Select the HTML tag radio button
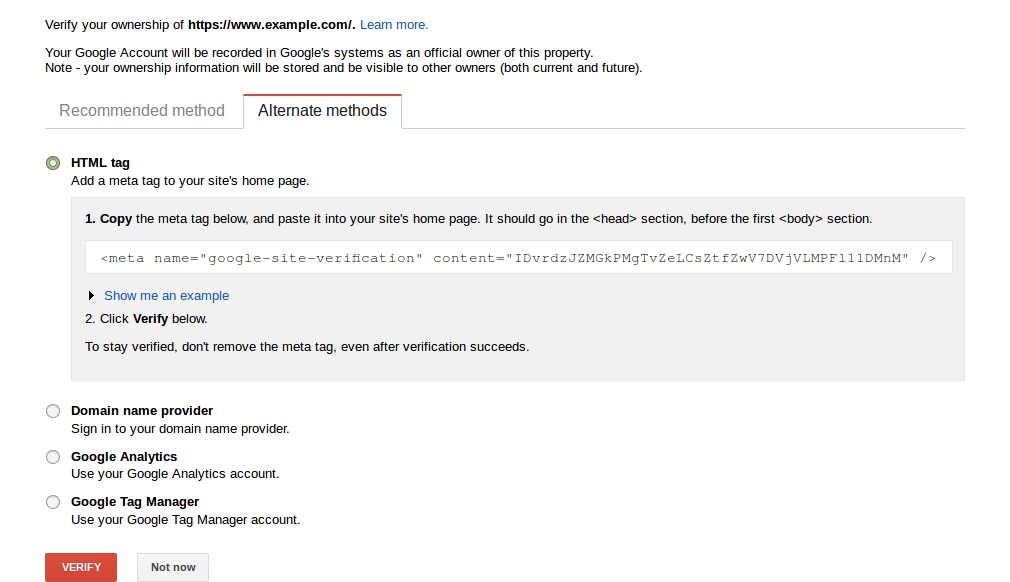 point(53,163)
